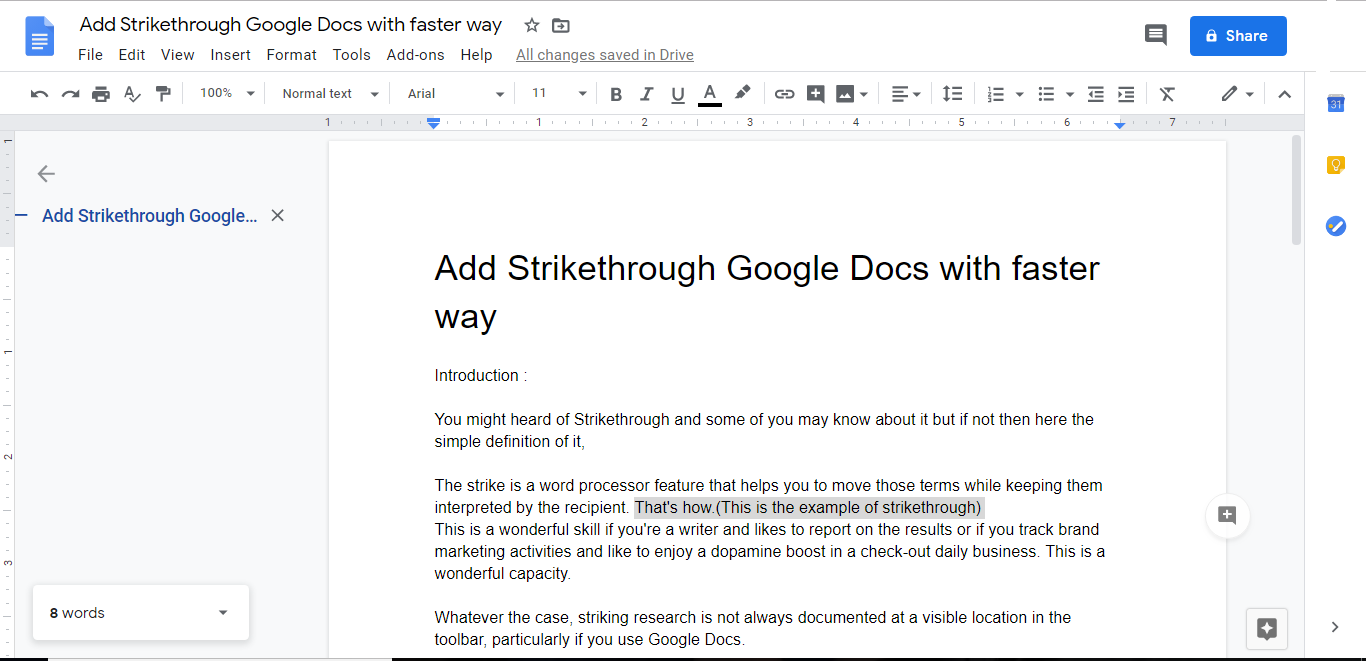This screenshot has width=1366, height=661.
Task: Click the Redo arrow icon
Action: pos(70,94)
